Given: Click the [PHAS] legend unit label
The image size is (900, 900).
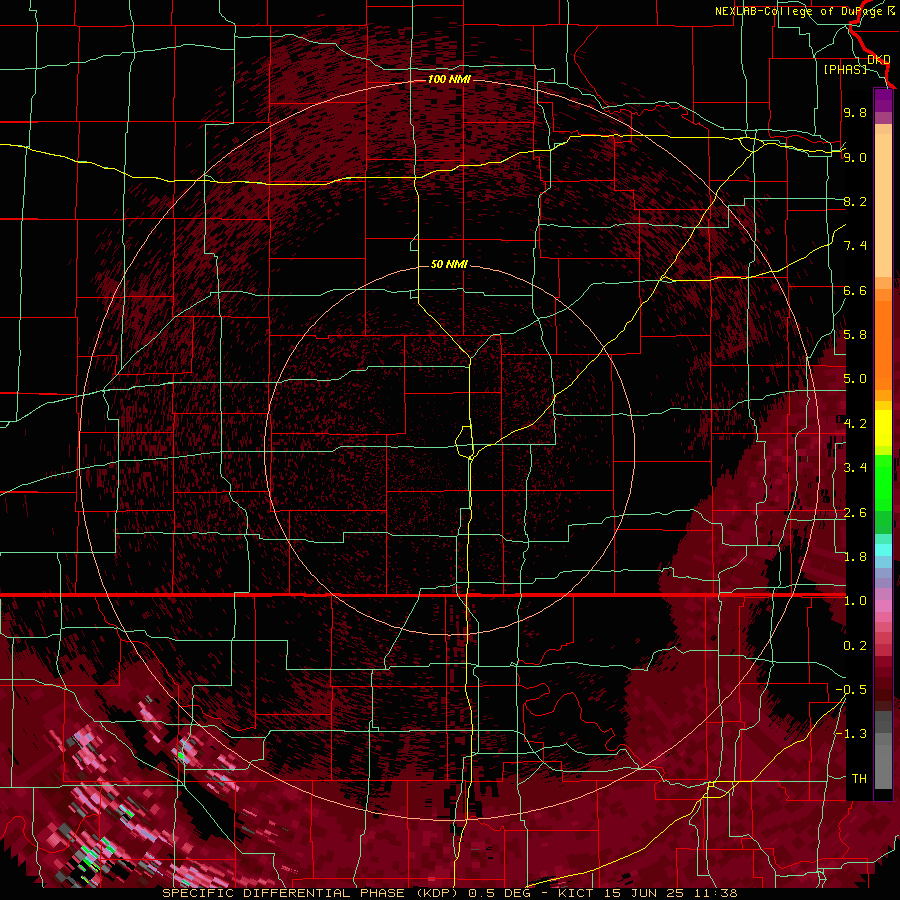Looking at the screenshot, I should 845,69.
